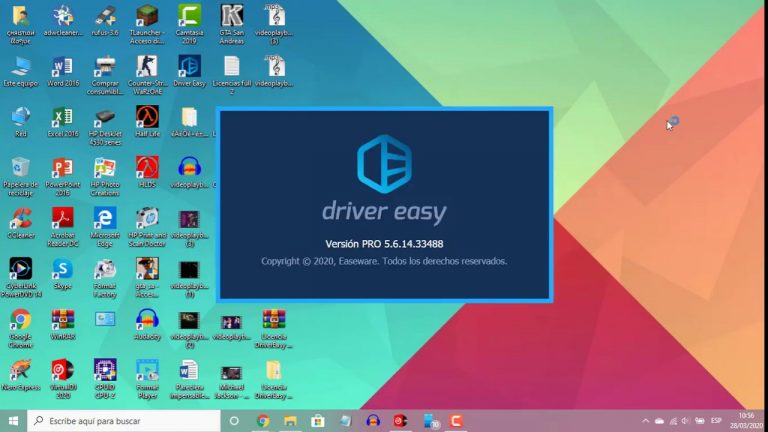The image size is (768, 432).
Task: Select the christian user folder icon
Action: 21,24
